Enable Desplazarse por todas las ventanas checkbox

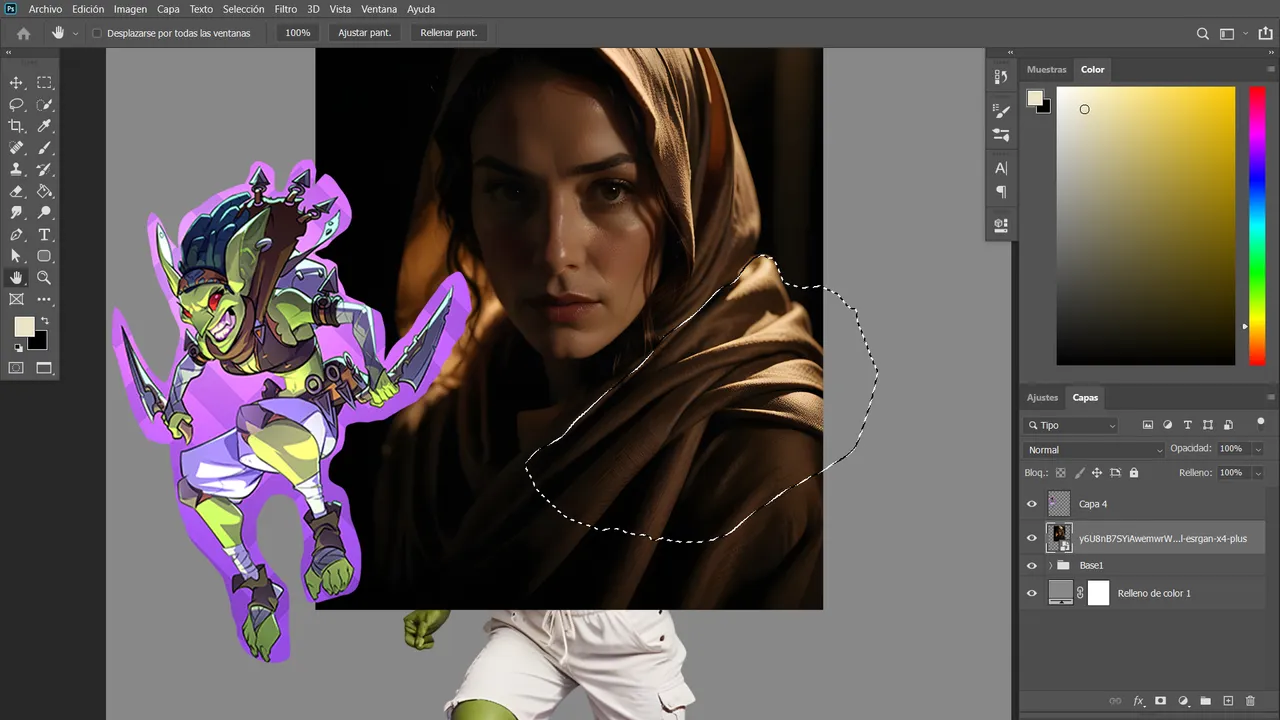tap(97, 33)
